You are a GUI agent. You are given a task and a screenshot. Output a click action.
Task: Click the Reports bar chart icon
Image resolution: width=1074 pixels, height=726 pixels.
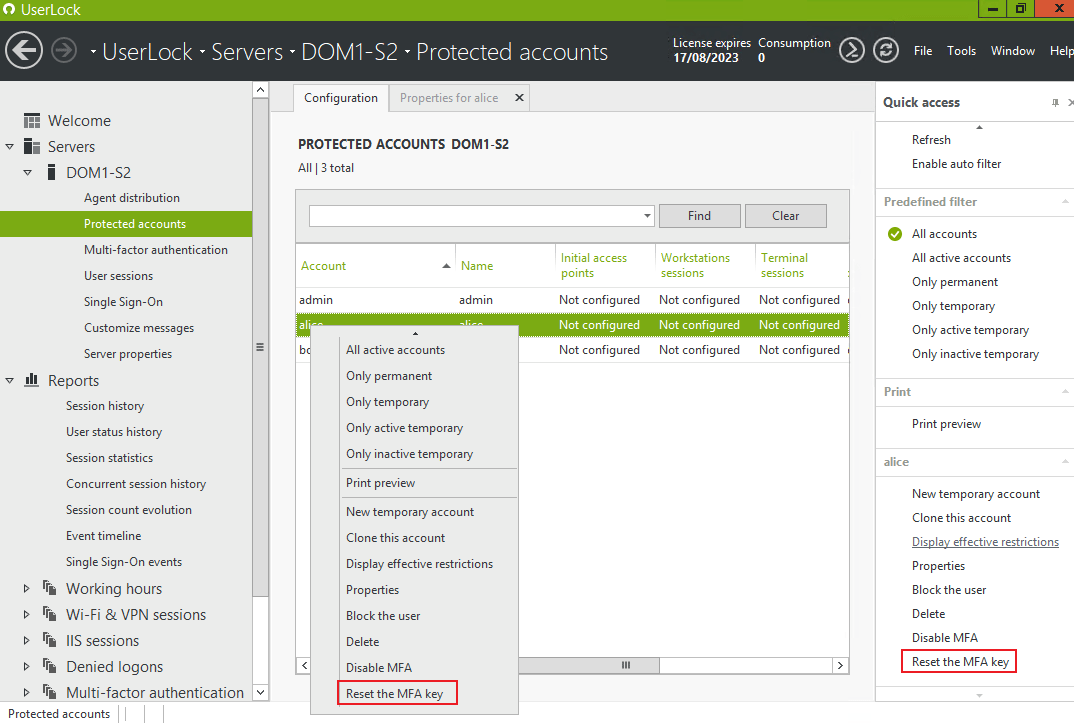(x=32, y=380)
